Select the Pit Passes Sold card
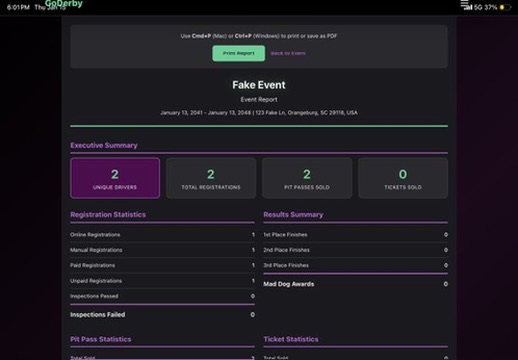Screen dimensions: 518x360 307,178
